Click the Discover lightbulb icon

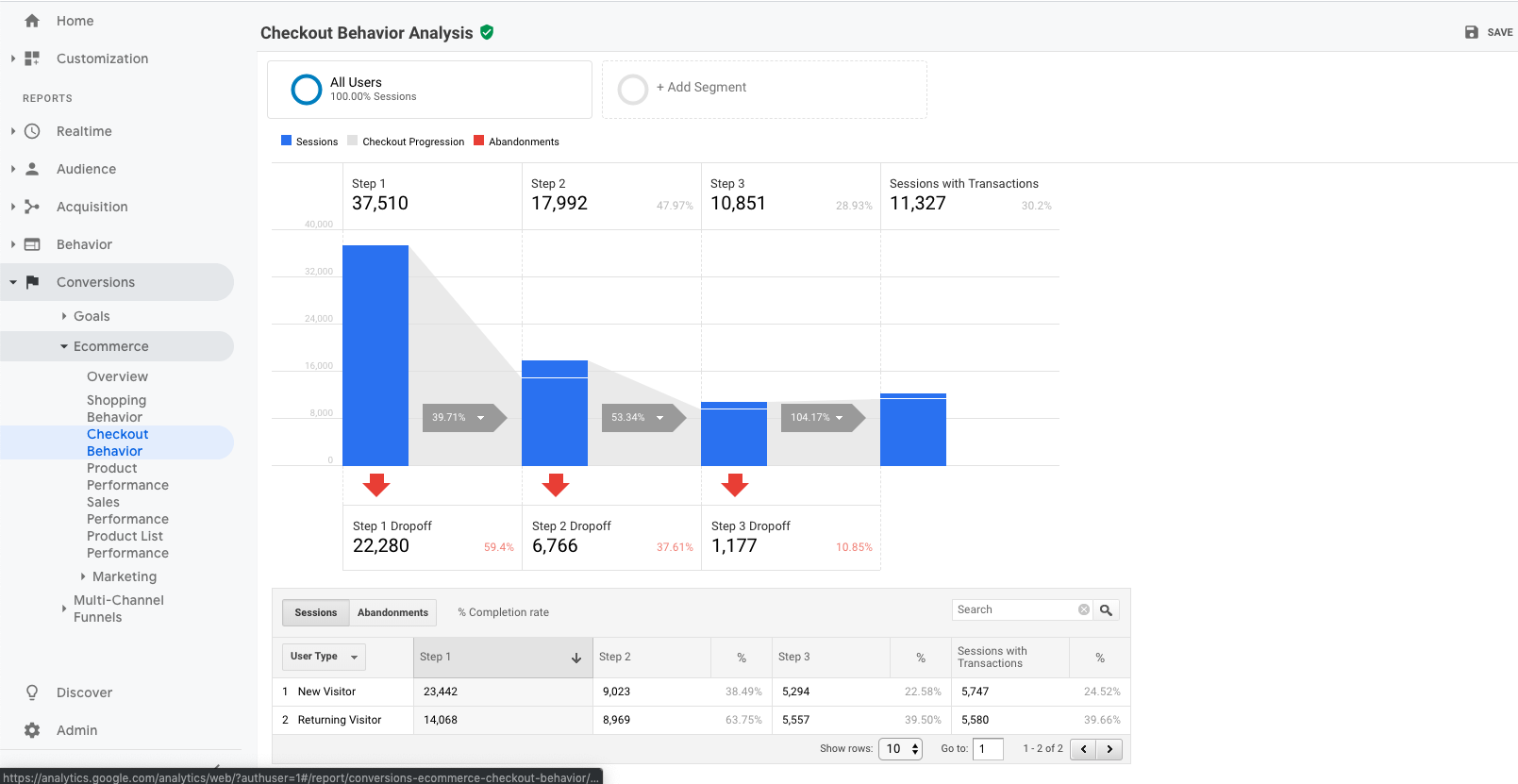pyautogui.click(x=32, y=692)
